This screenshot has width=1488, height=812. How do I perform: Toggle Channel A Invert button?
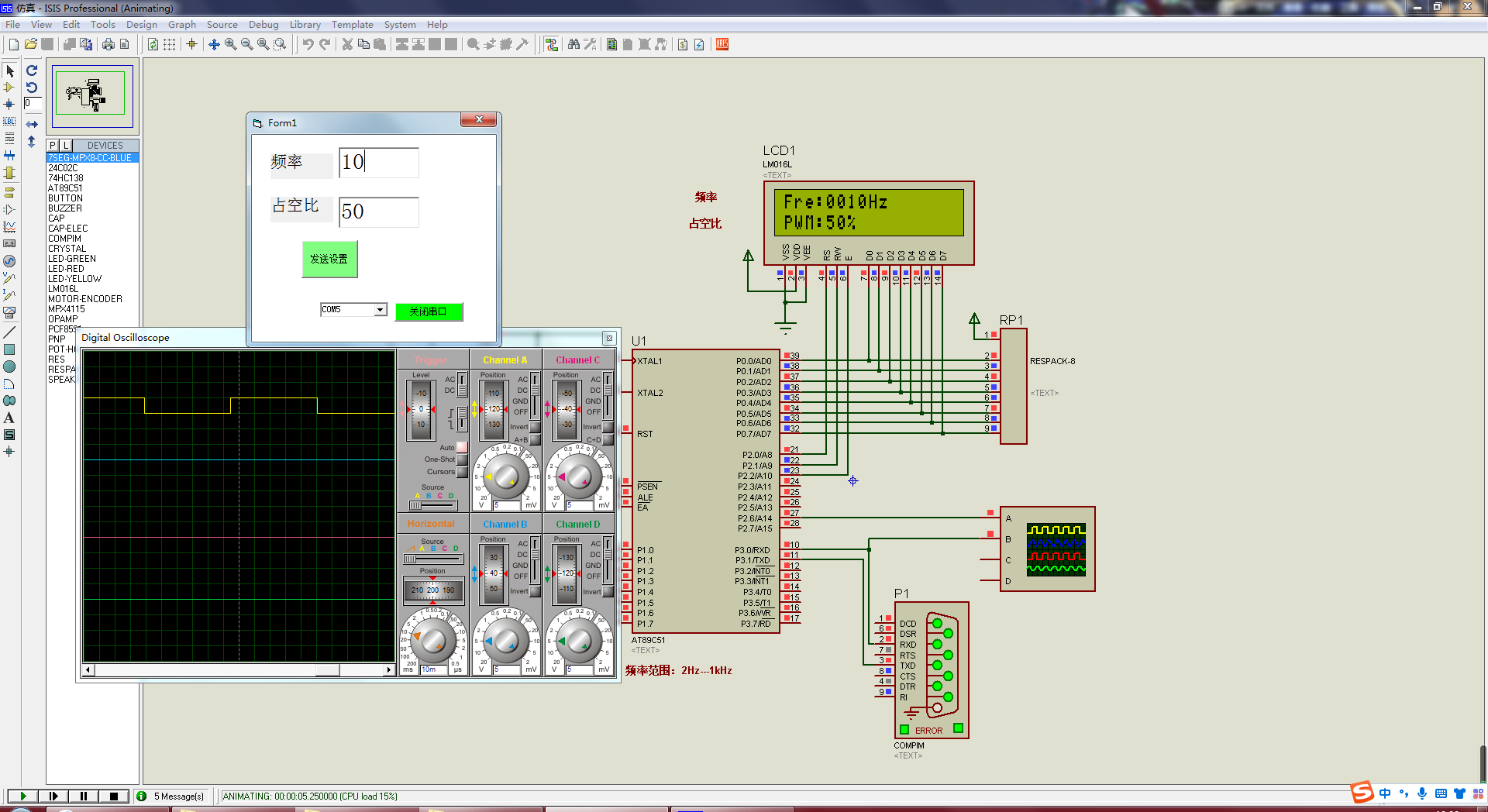[535, 427]
